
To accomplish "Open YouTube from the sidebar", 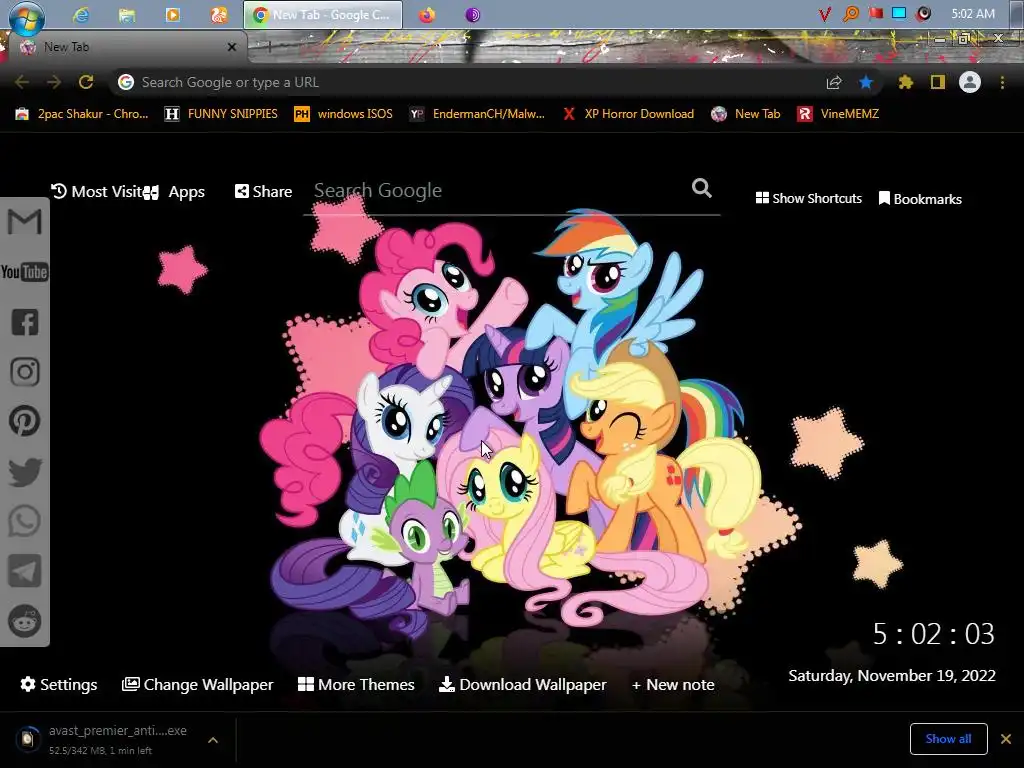I will coord(25,272).
